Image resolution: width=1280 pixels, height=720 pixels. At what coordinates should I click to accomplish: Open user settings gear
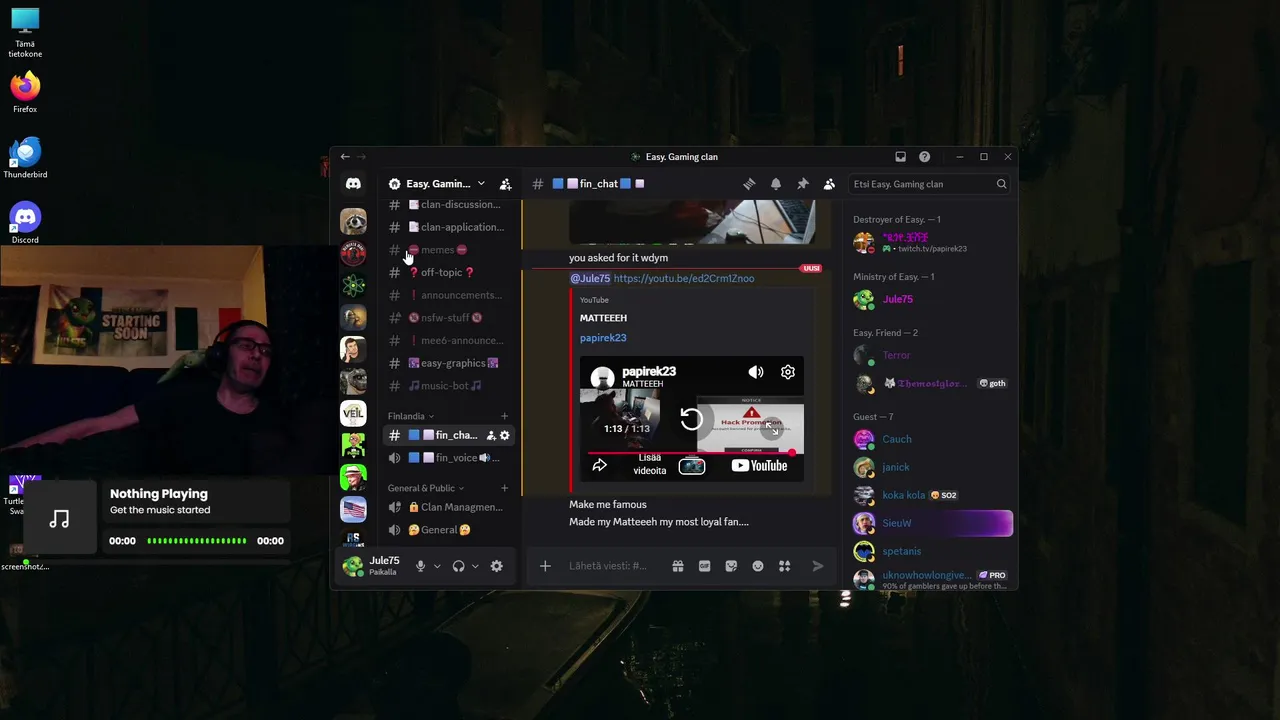[x=496, y=566]
